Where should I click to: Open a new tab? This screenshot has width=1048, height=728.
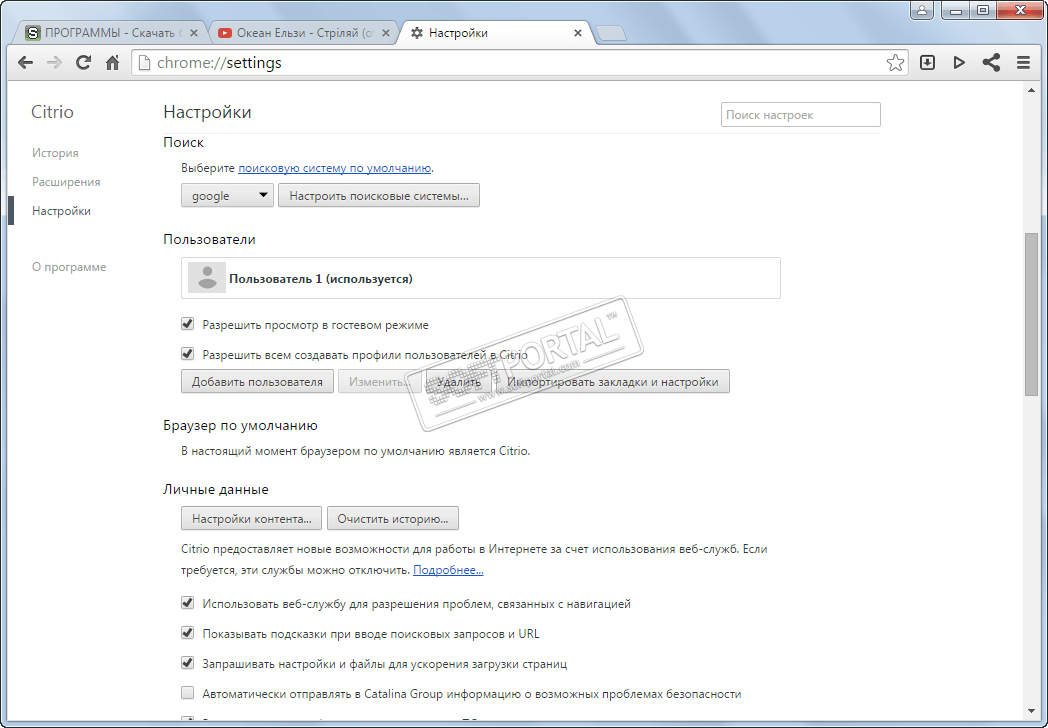click(x=610, y=33)
